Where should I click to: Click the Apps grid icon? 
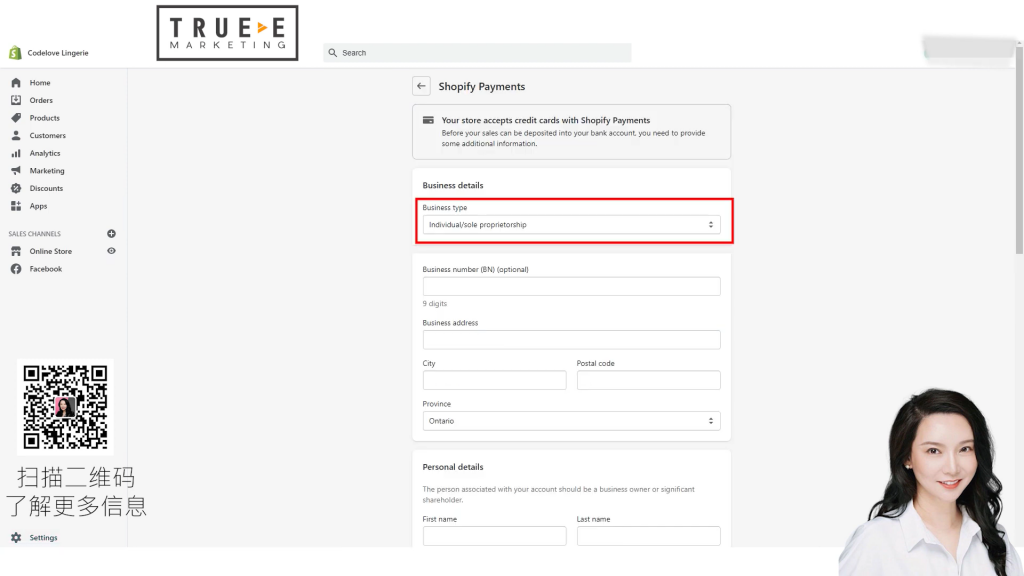click(16, 206)
